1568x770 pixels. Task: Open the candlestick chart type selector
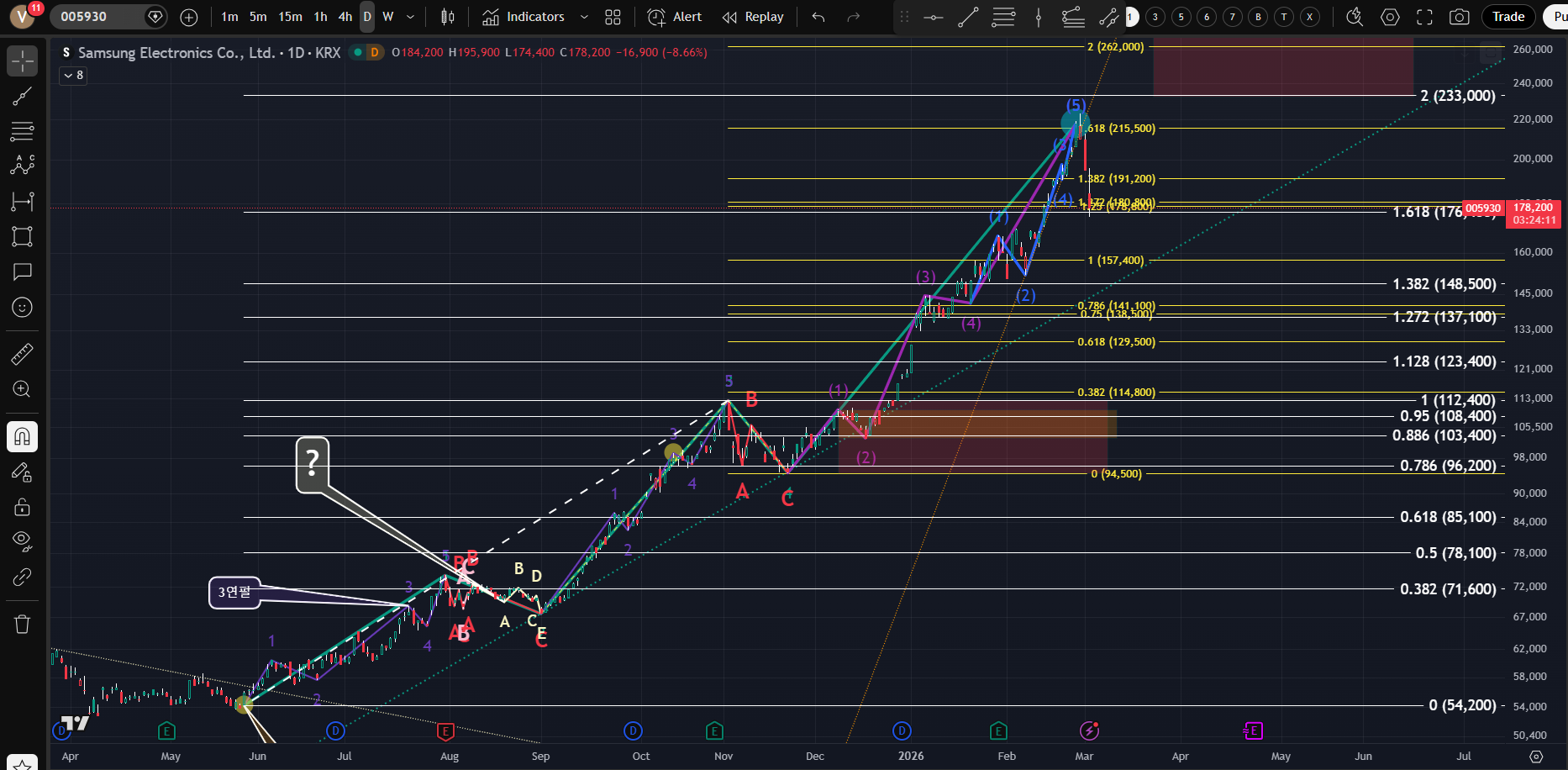(448, 17)
